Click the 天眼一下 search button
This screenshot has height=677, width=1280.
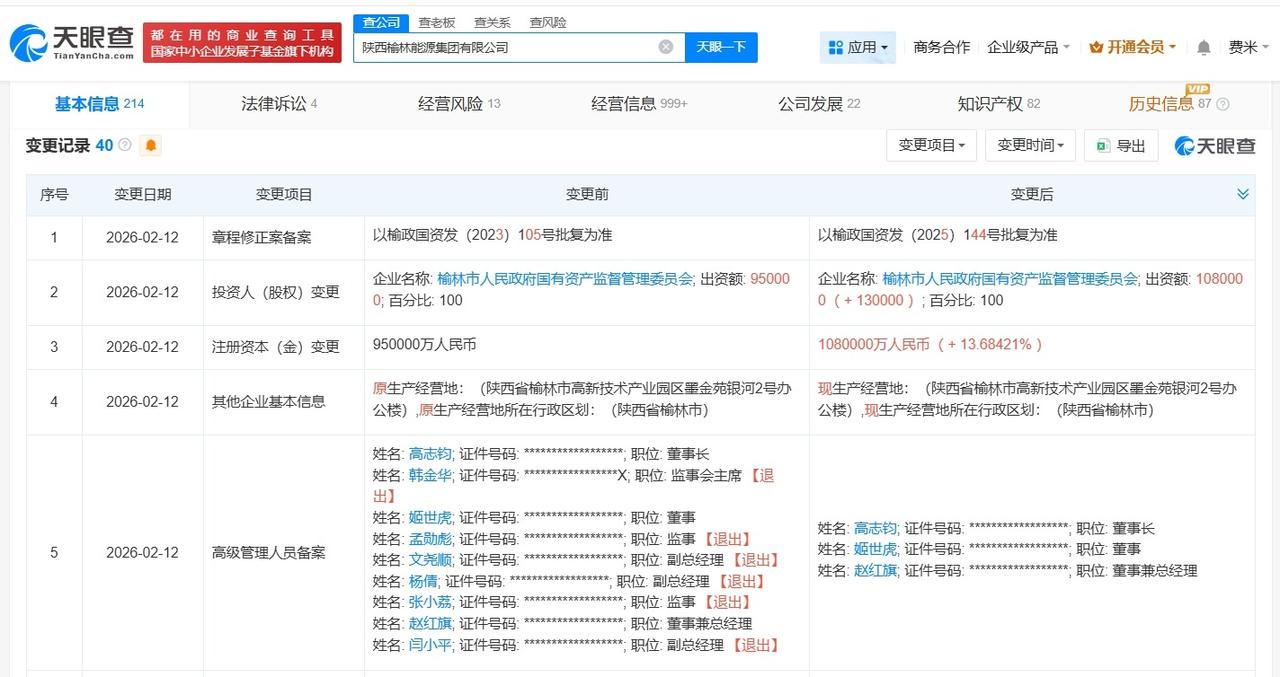[720, 46]
